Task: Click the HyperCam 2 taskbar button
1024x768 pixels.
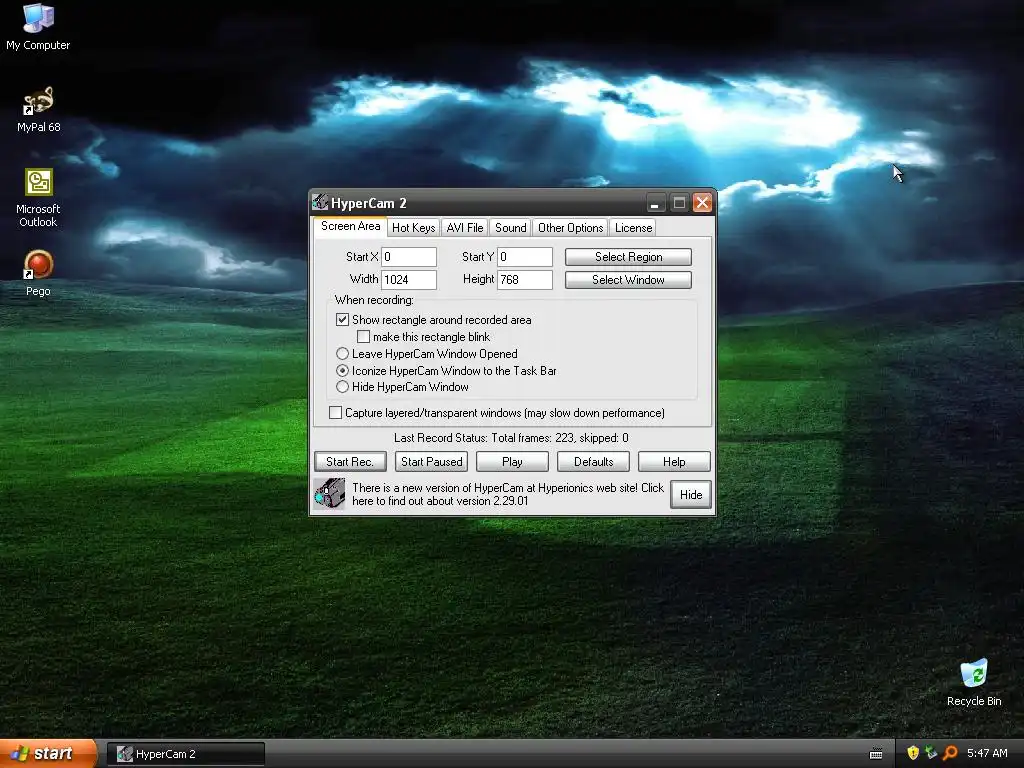Action: click(185, 754)
